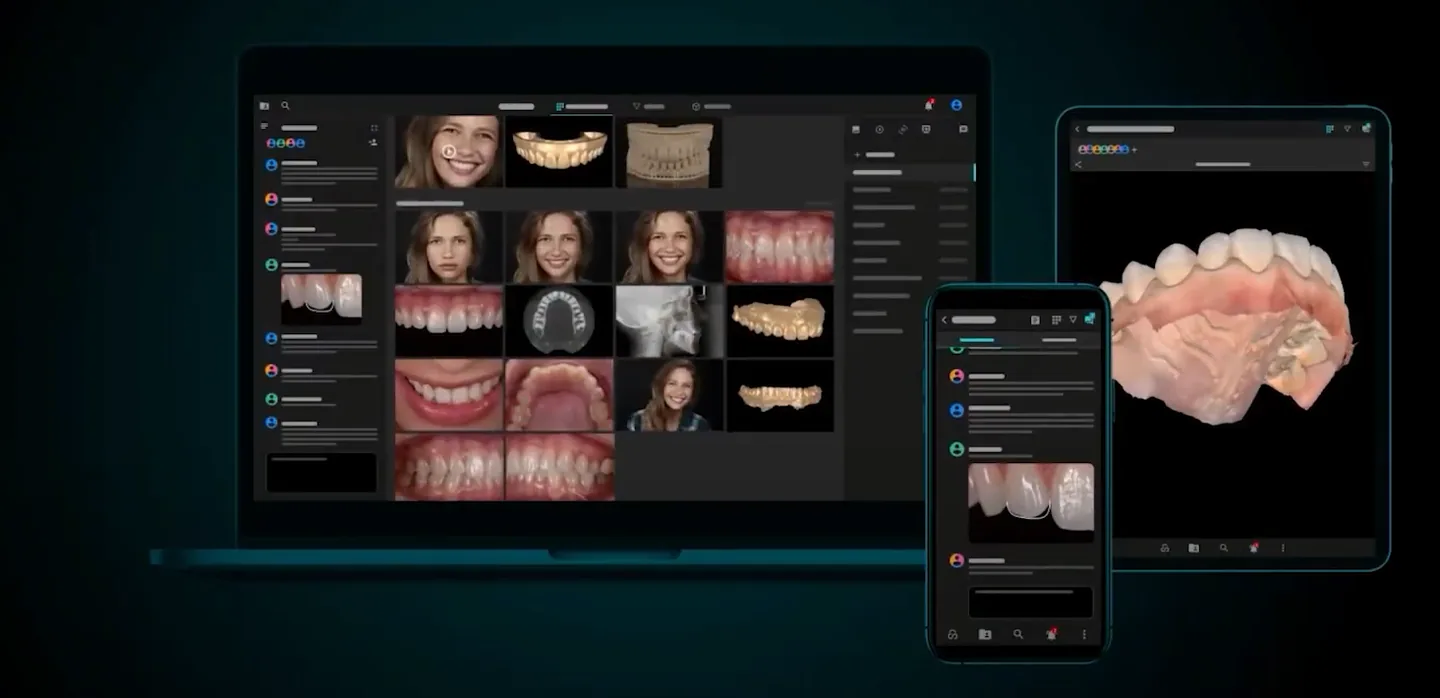1440x698 pixels.
Task: Click the plus add button in the laptop right panel
Action: [x=857, y=155]
